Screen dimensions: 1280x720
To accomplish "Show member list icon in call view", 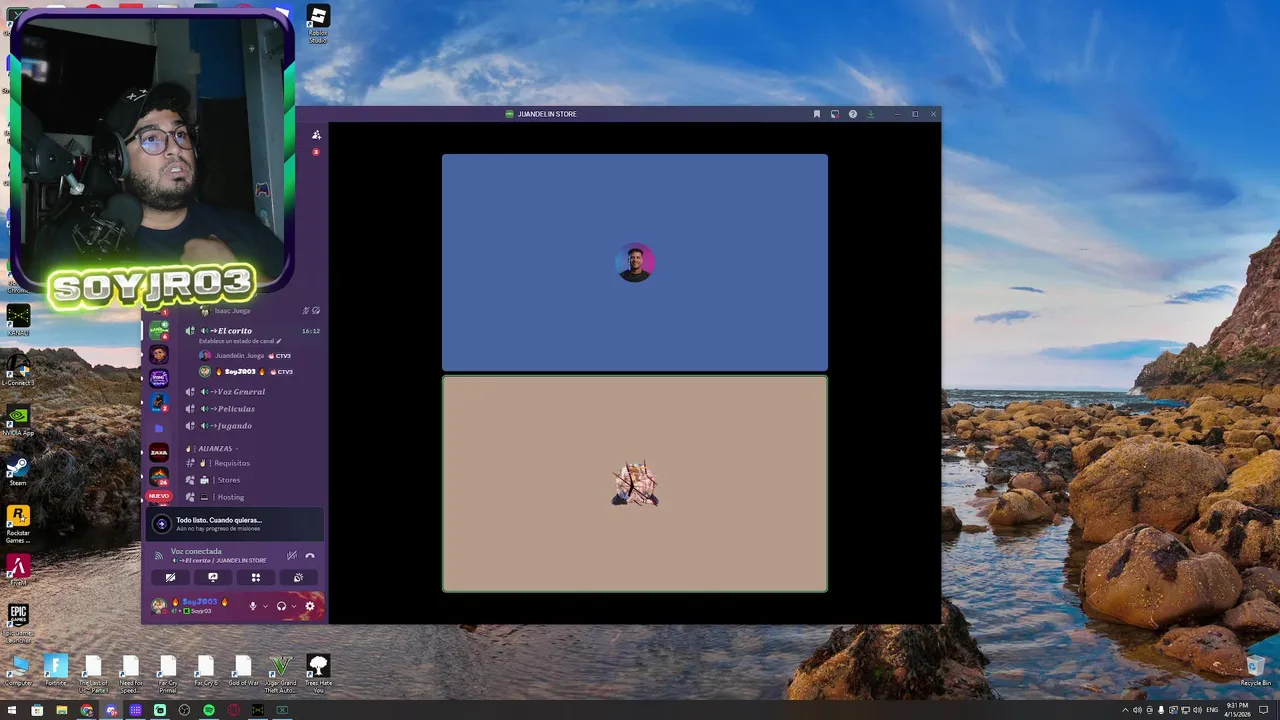I will coord(316,135).
